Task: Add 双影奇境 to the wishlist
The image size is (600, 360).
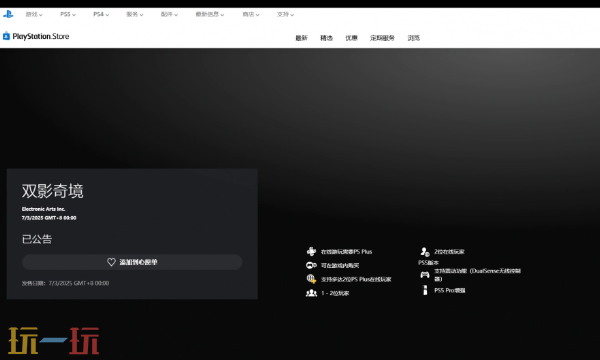Action: 132,262
